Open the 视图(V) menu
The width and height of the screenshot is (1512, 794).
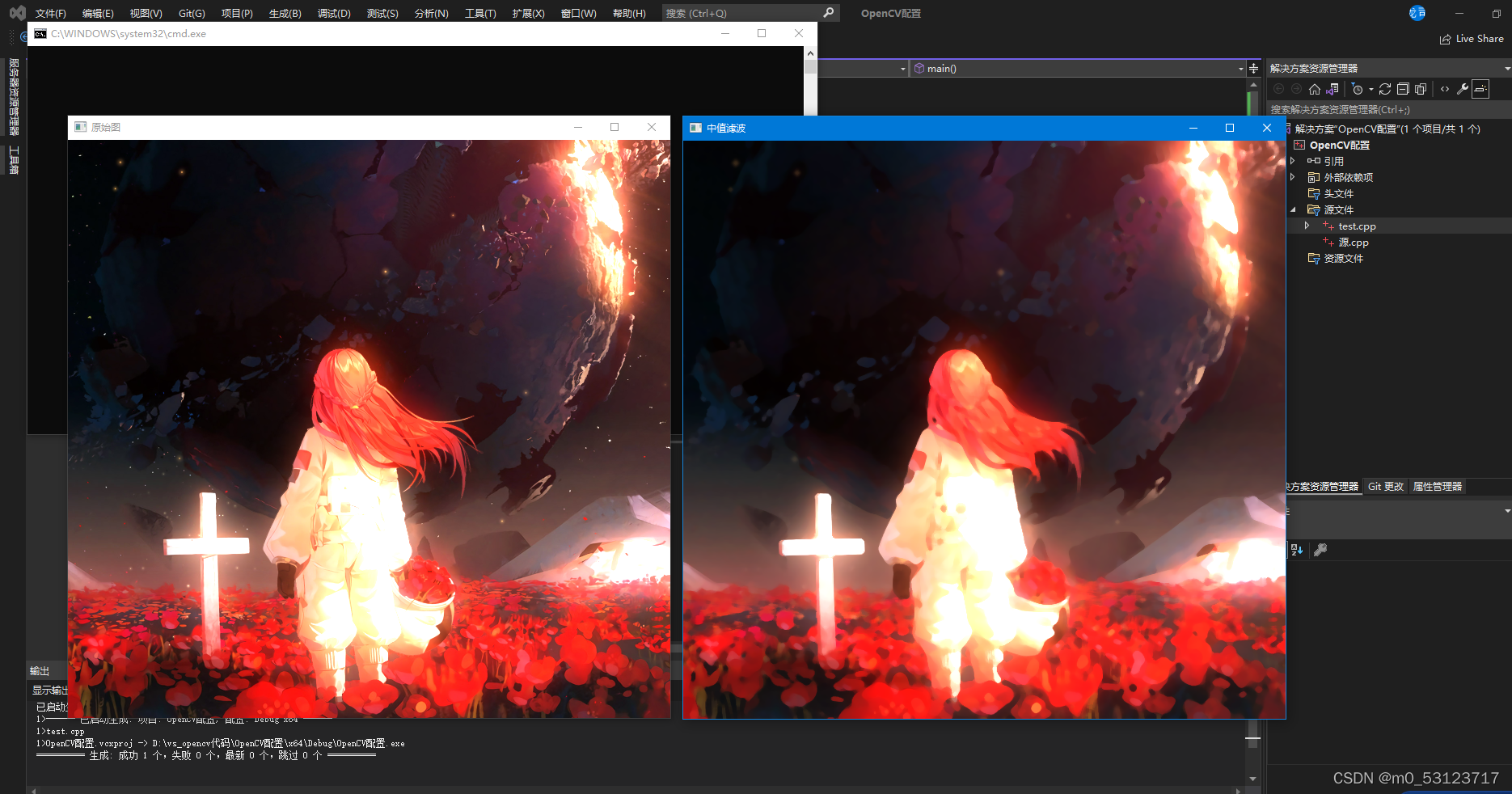(146, 14)
